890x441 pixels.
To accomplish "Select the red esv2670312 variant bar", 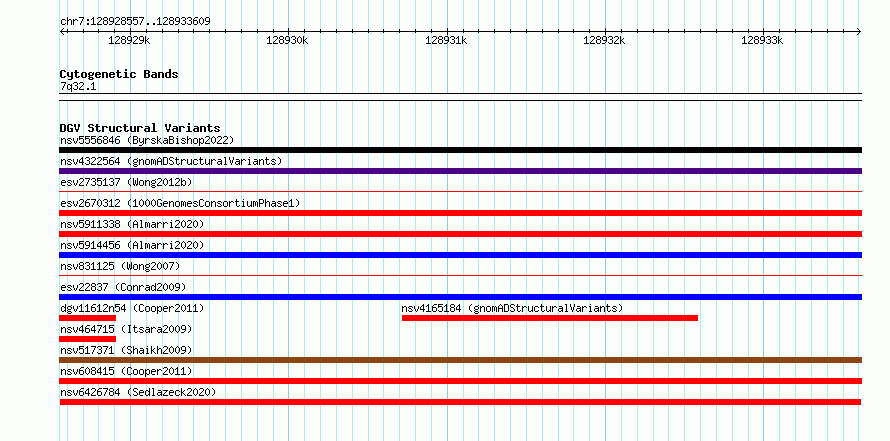I will point(460,213).
